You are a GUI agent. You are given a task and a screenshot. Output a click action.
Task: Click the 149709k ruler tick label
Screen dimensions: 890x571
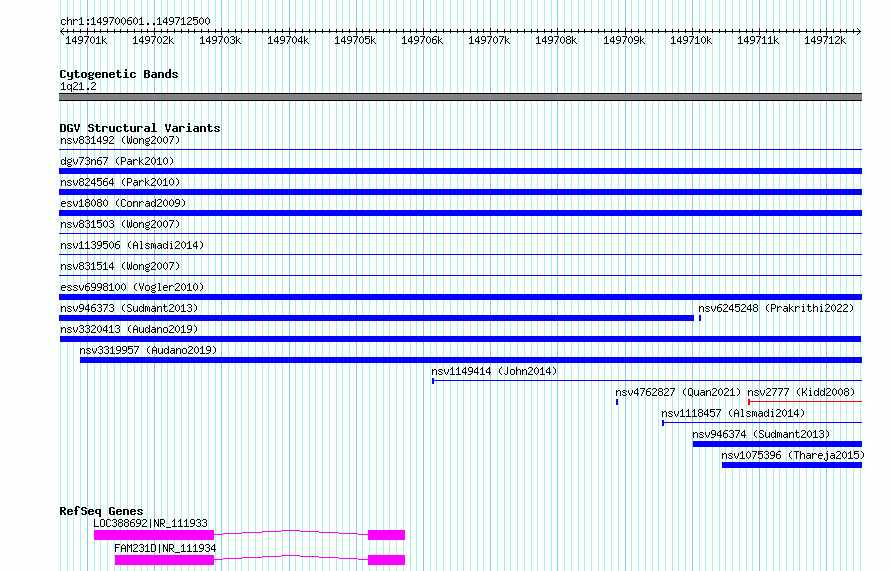[624, 40]
